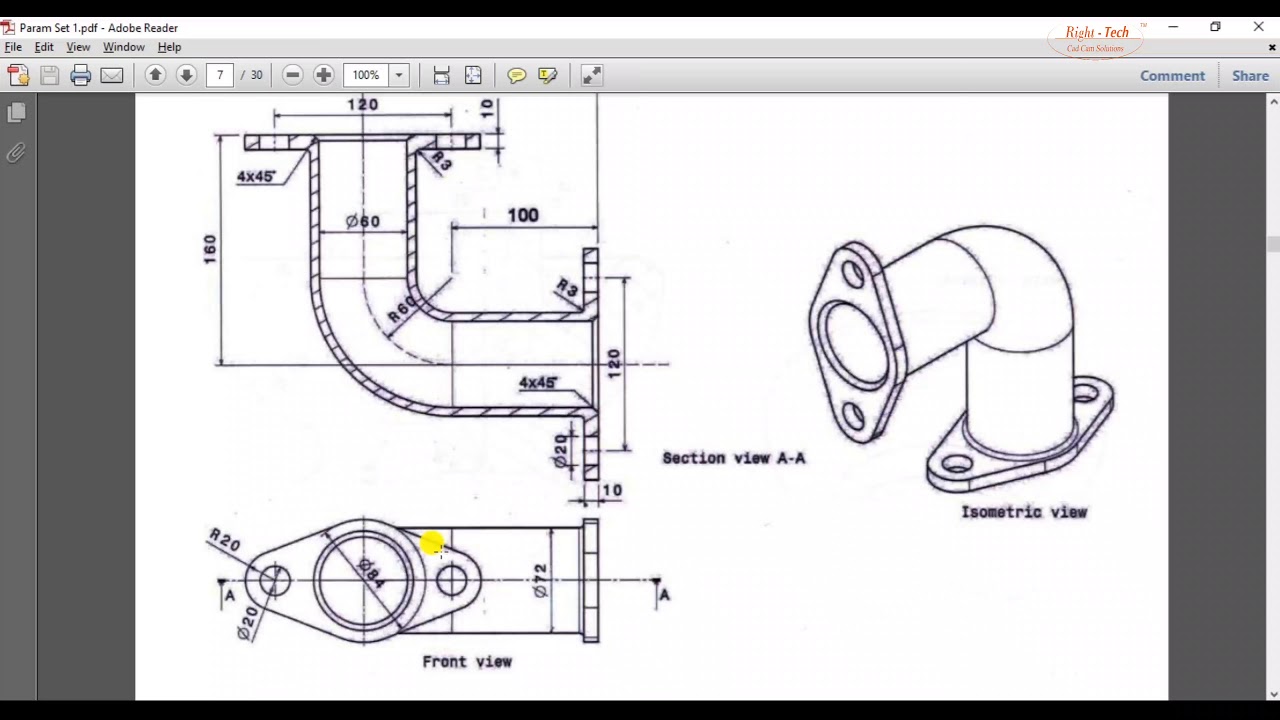The height and width of the screenshot is (720, 1280).
Task: Zoom in with the plus button
Action: (x=323, y=75)
